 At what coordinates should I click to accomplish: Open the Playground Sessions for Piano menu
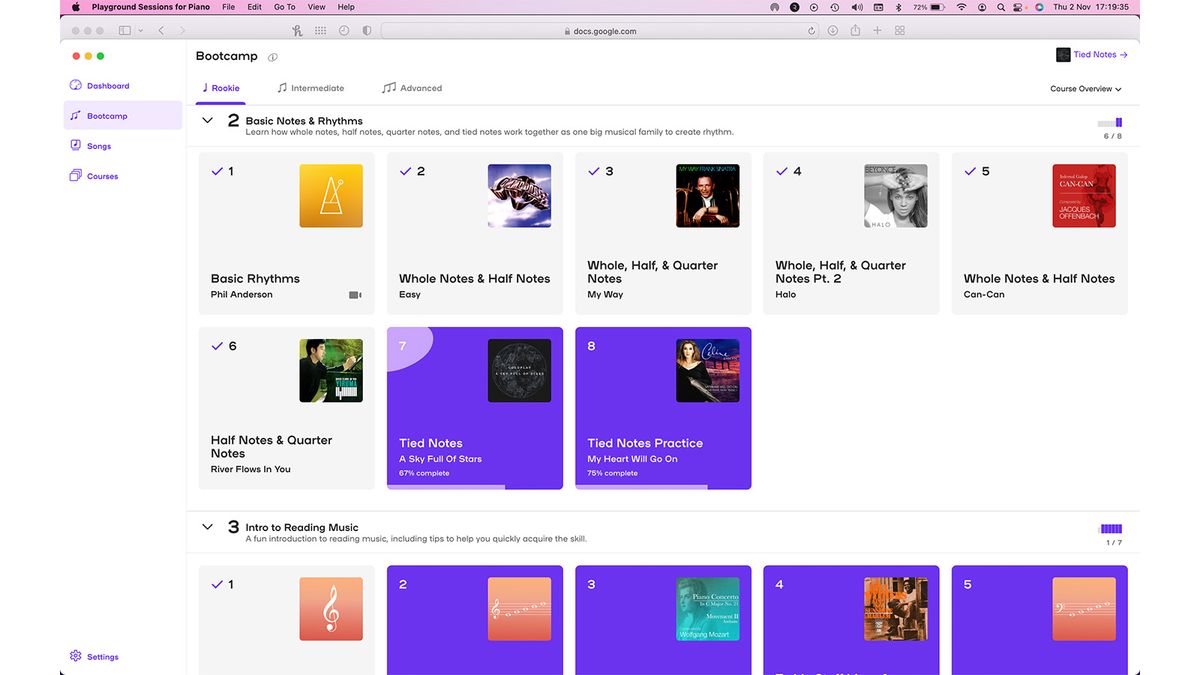pos(151,7)
